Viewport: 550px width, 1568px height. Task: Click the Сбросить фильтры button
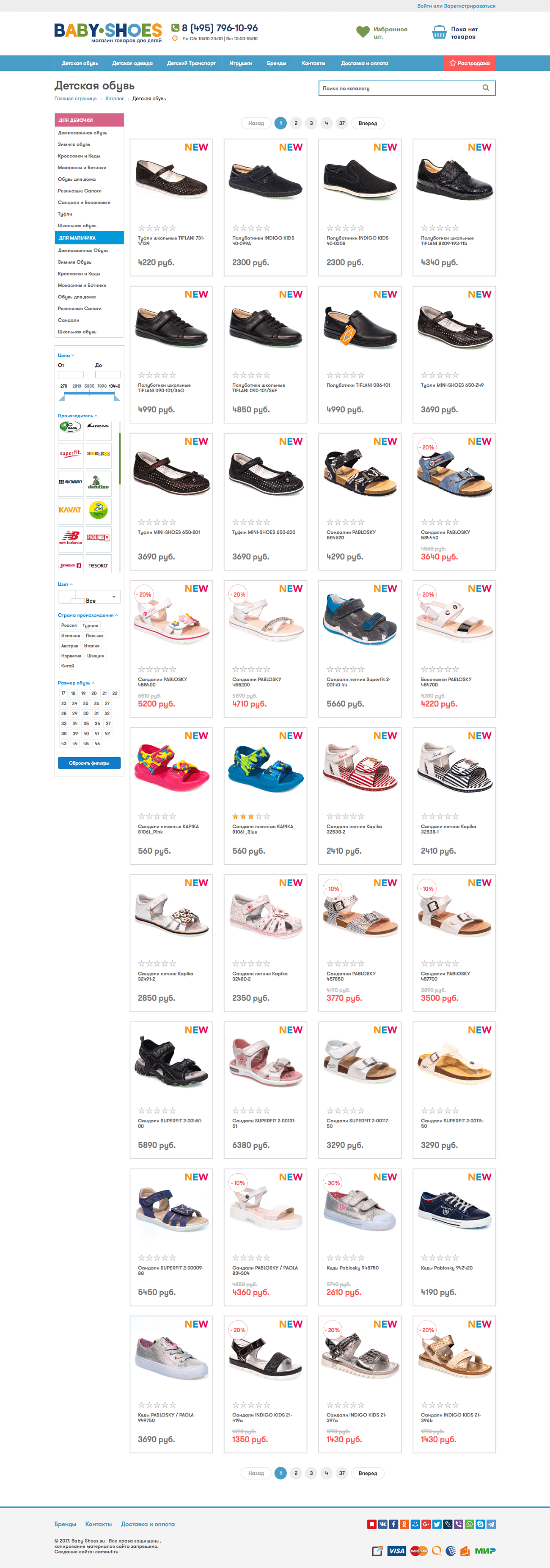(89, 763)
